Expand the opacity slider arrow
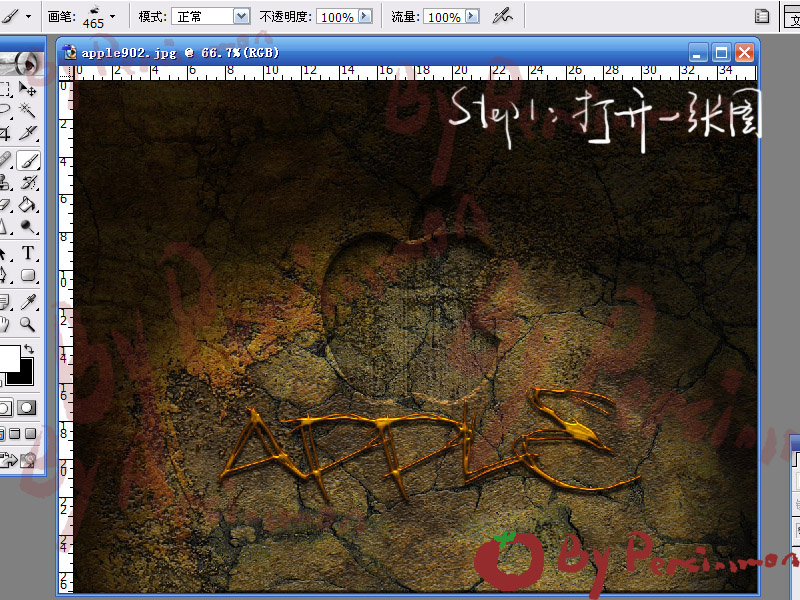This screenshot has width=800, height=600. (x=365, y=16)
